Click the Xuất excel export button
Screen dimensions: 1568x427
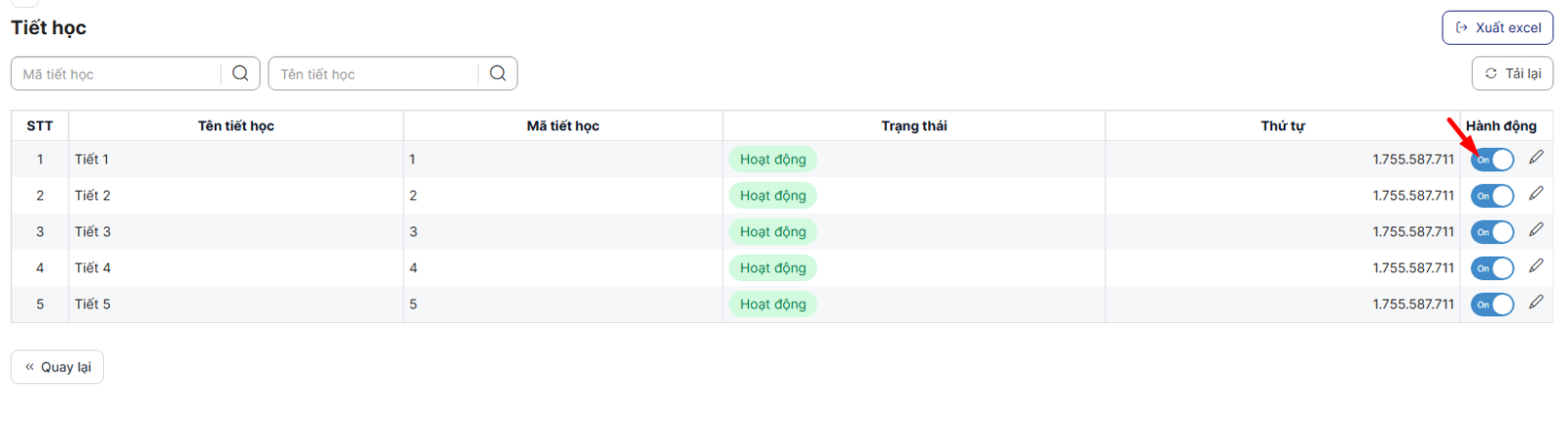tap(1497, 27)
